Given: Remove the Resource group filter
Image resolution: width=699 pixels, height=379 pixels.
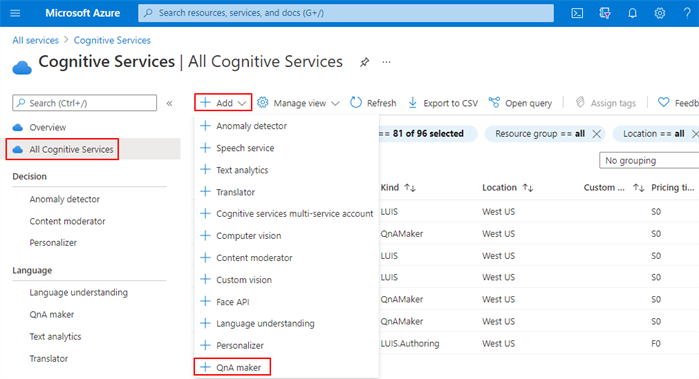Looking at the screenshot, I should (x=596, y=134).
